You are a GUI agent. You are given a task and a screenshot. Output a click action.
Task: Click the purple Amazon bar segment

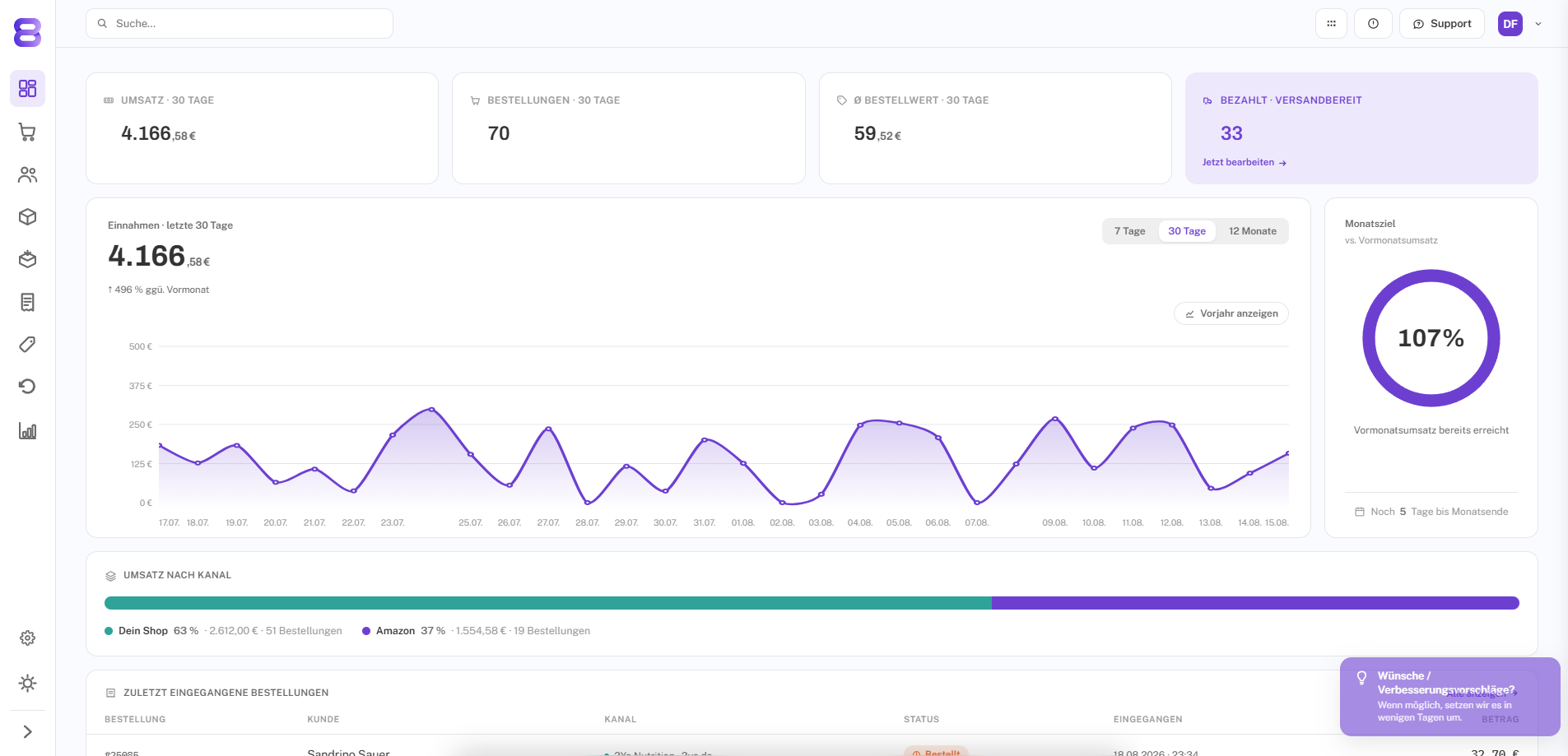coord(1255,603)
